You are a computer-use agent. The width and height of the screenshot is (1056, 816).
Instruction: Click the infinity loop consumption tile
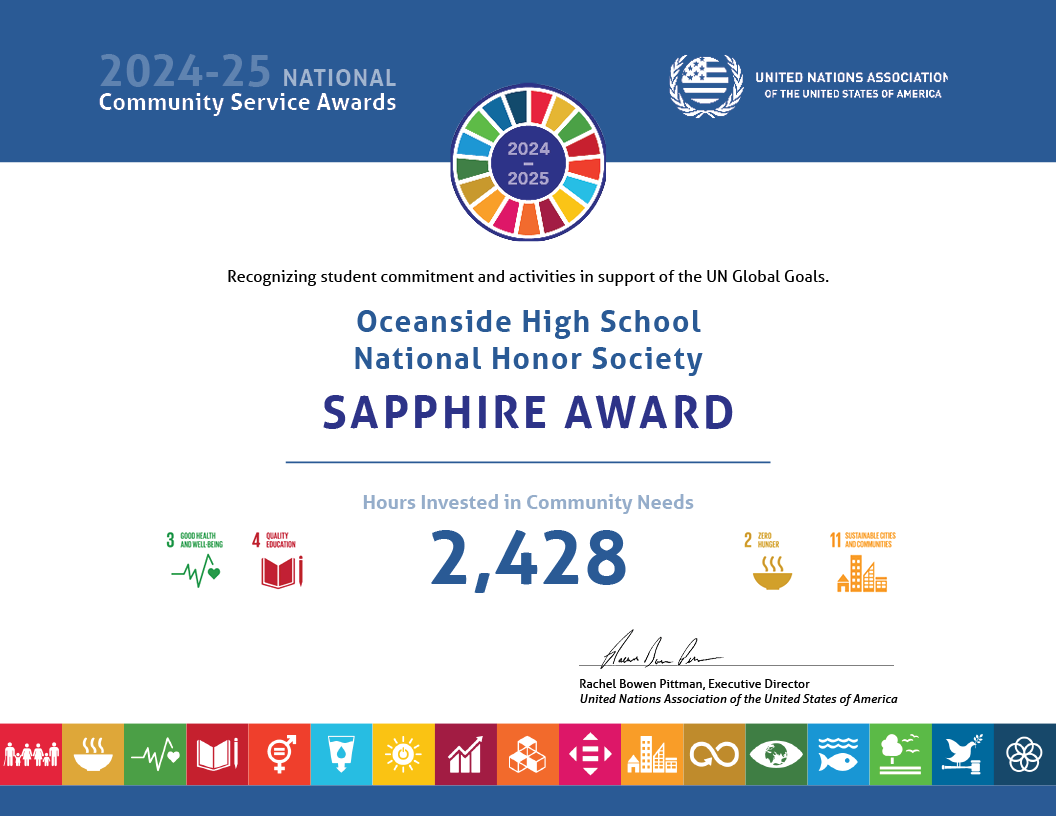[x=715, y=754]
